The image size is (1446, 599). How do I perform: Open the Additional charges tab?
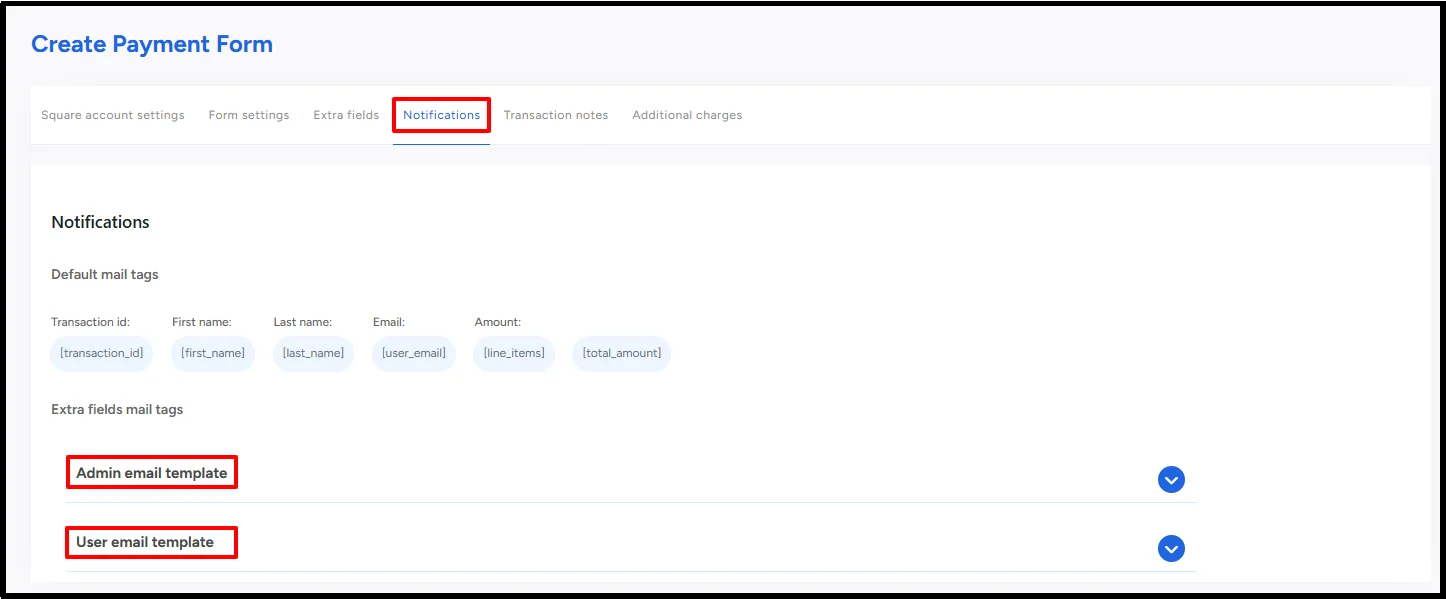pos(687,115)
